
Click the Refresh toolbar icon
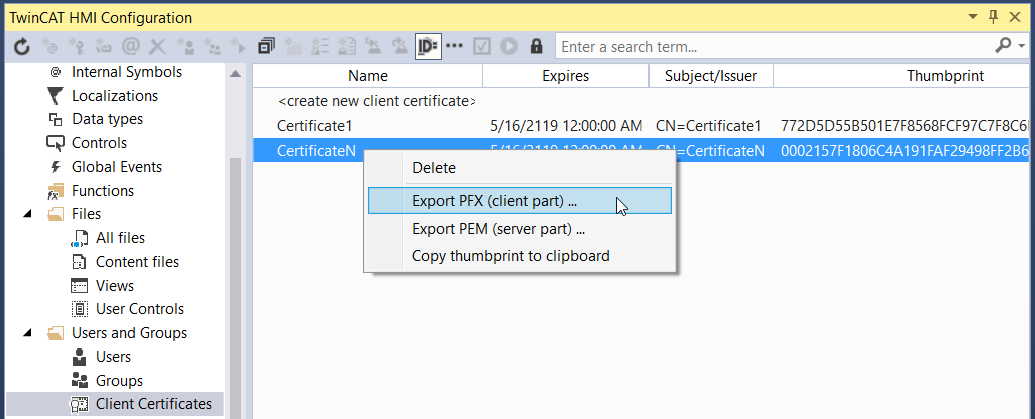coord(22,46)
